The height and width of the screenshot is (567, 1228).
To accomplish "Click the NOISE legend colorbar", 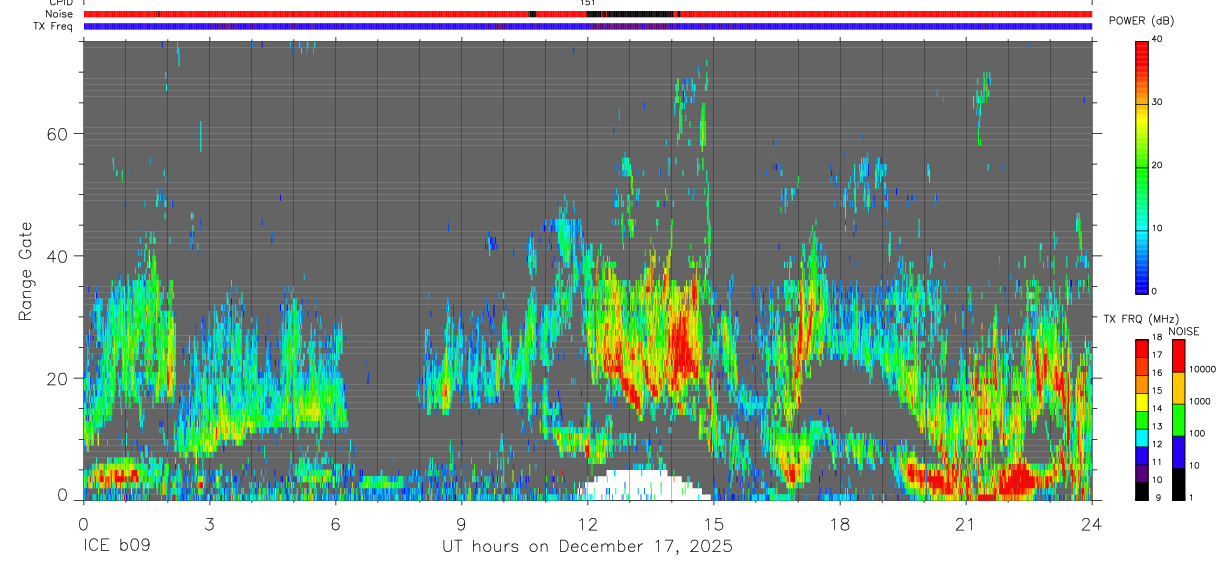I will (x=1179, y=420).
